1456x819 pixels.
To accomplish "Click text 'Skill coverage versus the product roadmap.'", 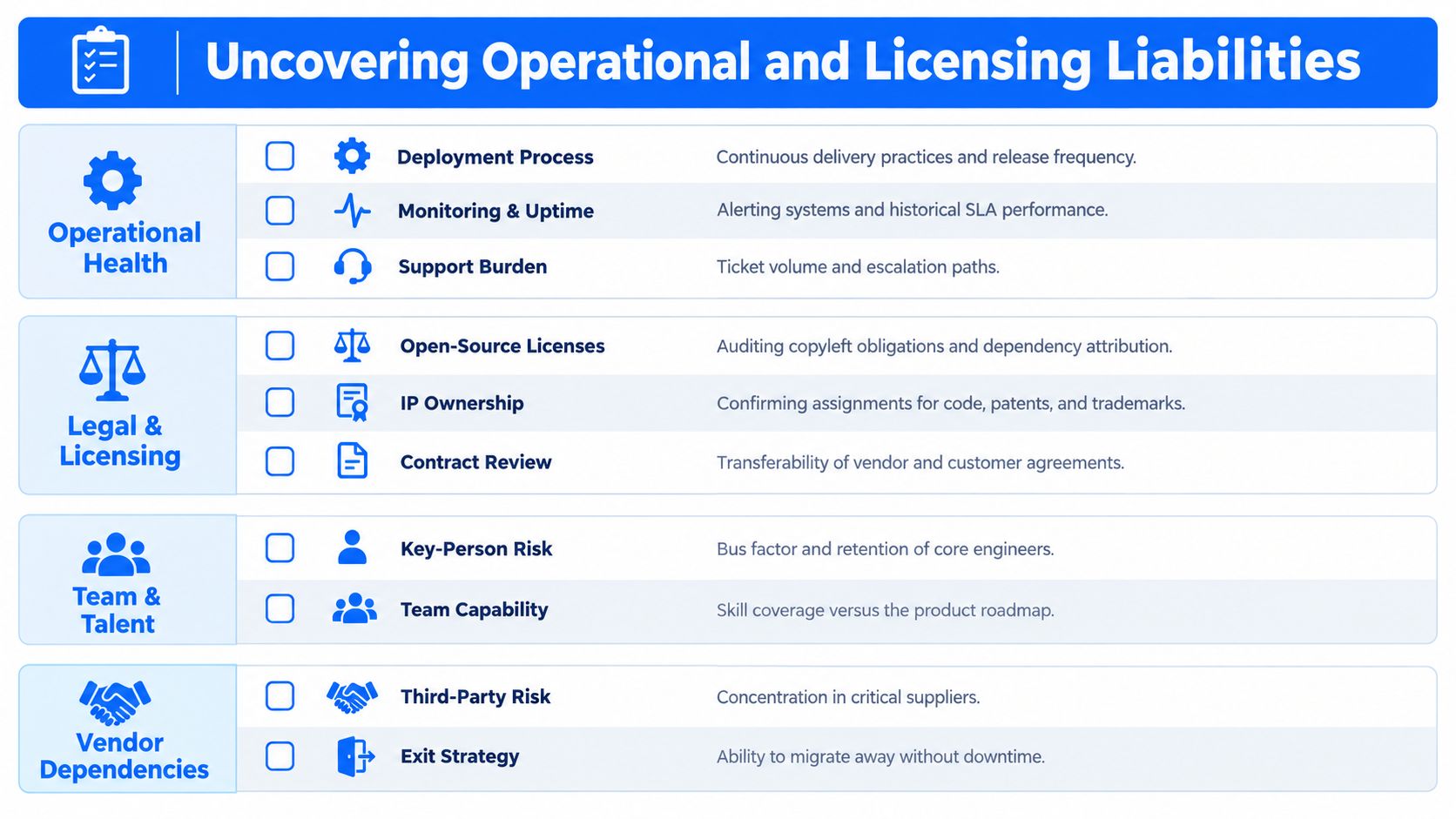I will tap(886, 610).
